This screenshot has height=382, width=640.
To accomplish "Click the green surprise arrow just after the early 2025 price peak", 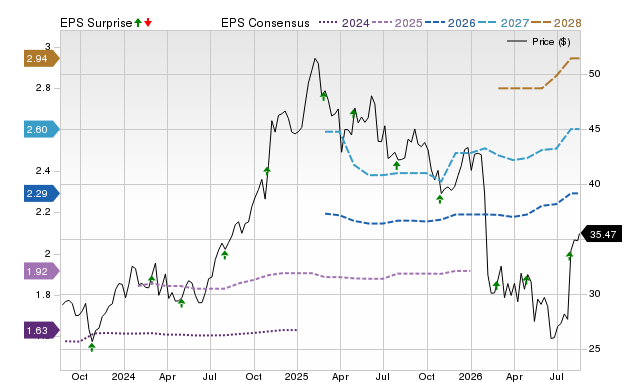I will click(323, 97).
